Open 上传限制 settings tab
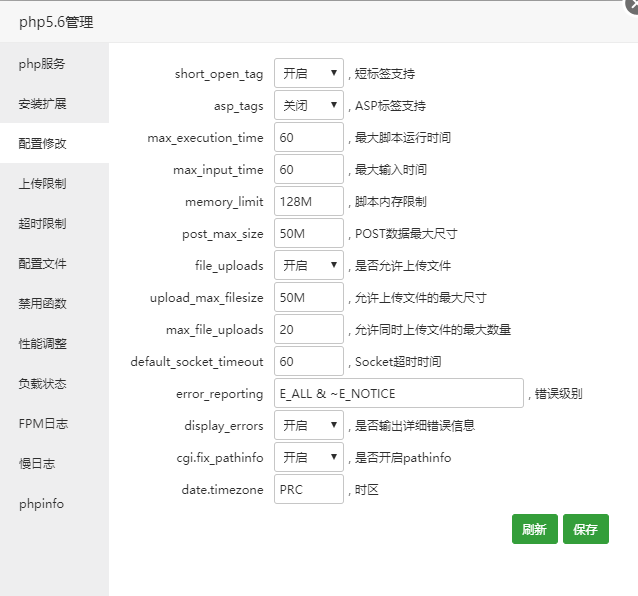638x596 pixels. tap(55, 183)
